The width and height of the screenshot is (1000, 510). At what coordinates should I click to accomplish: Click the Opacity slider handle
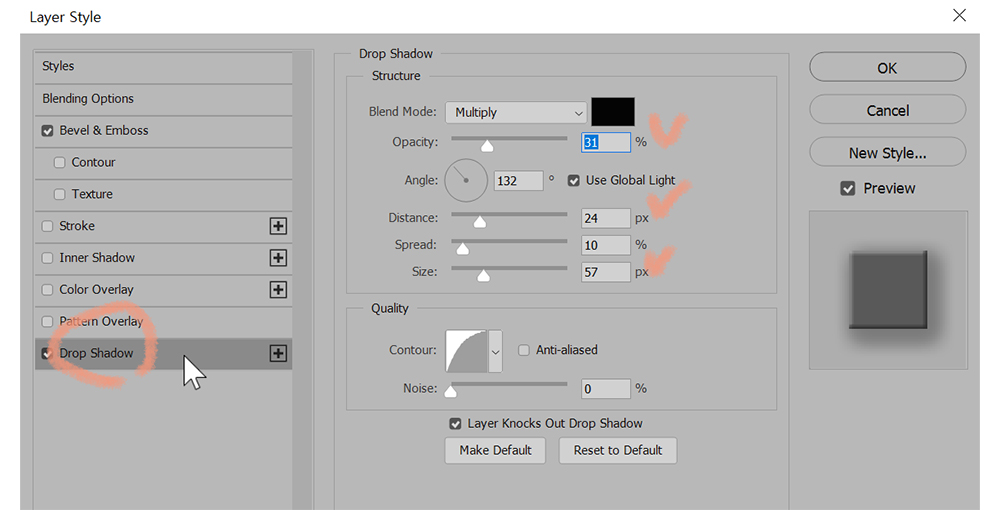[487, 146]
